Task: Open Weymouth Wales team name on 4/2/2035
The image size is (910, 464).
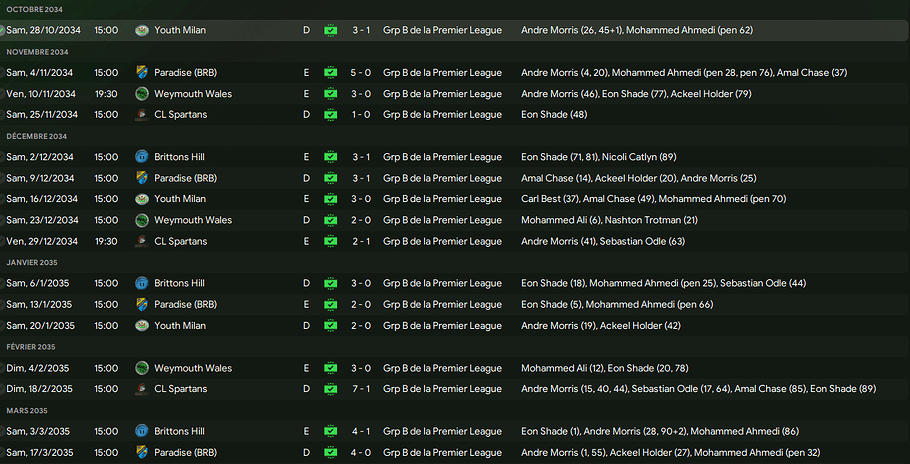Action: click(x=193, y=367)
